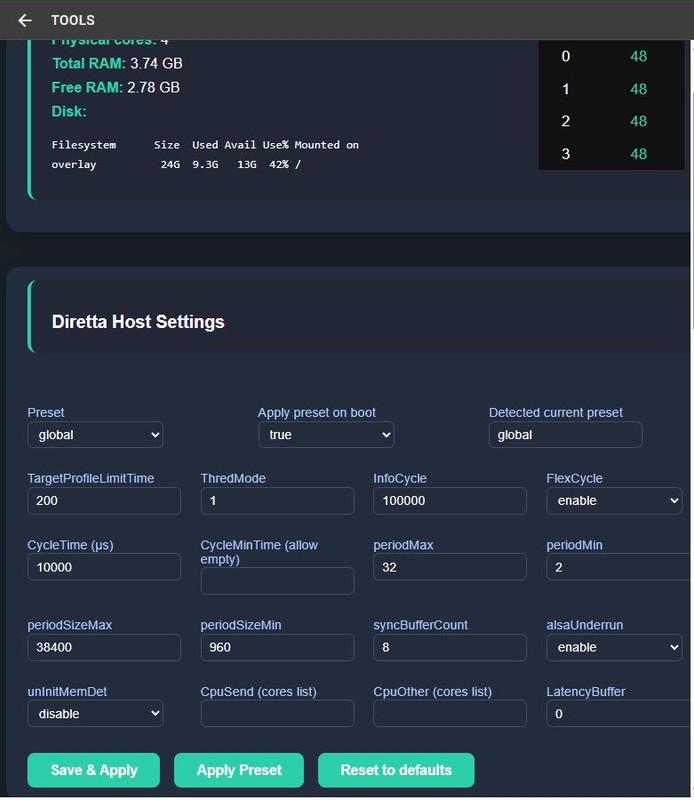Focus the periodSizeMax input field
Viewport: 694px width, 800px height.
point(104,647)
